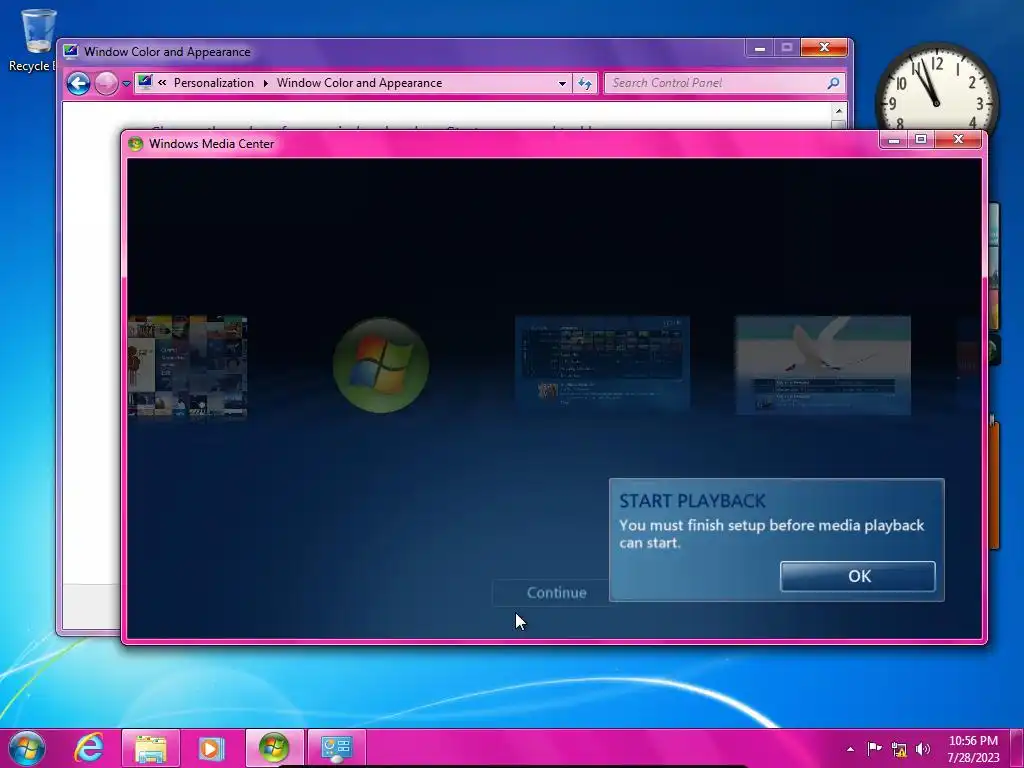Launch Internet Explorer from the taskbar
This screenshot has width=1024, height=768.
coord(89,748)
